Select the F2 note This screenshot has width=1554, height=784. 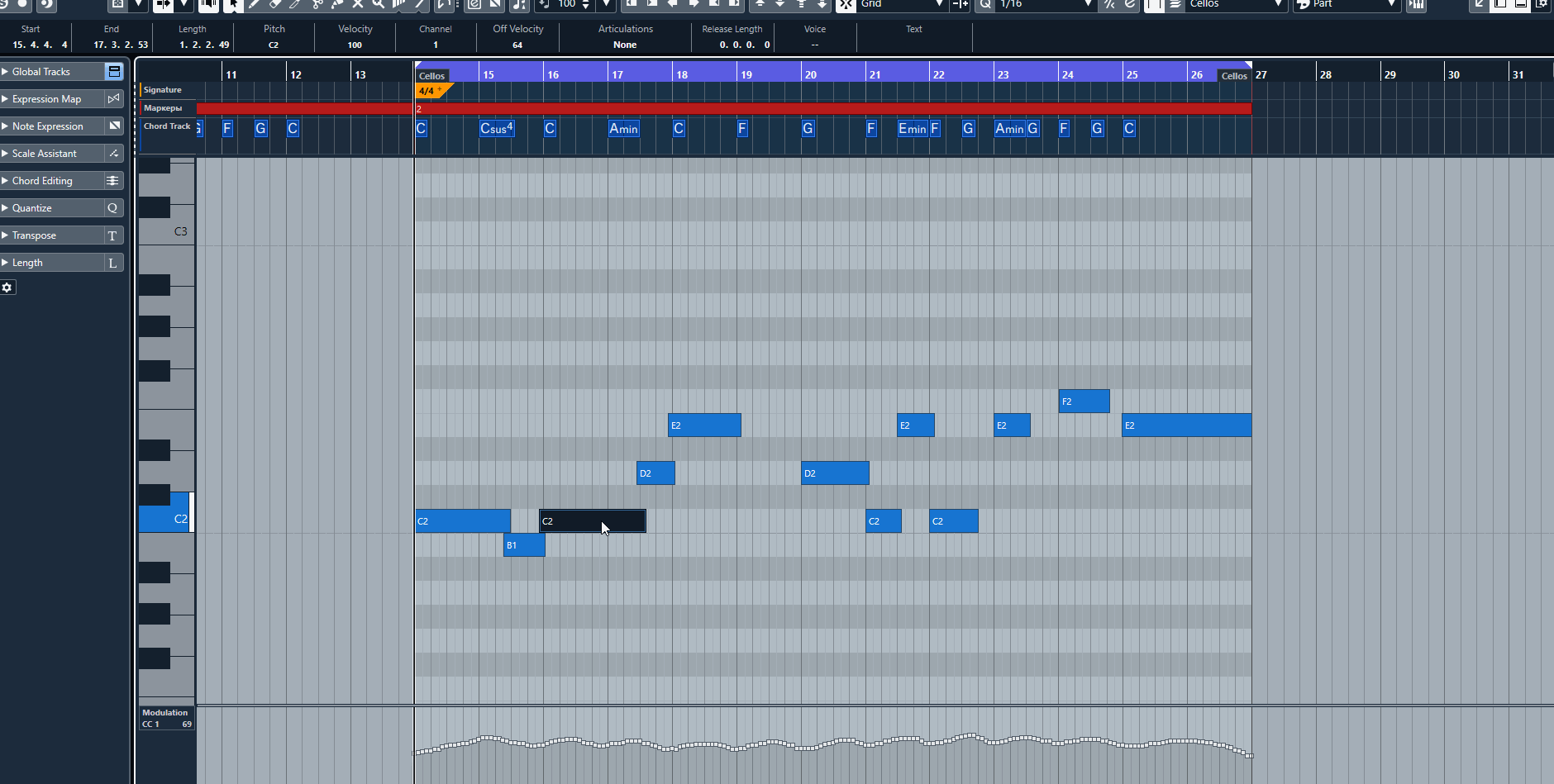[x=1084, y=402]
